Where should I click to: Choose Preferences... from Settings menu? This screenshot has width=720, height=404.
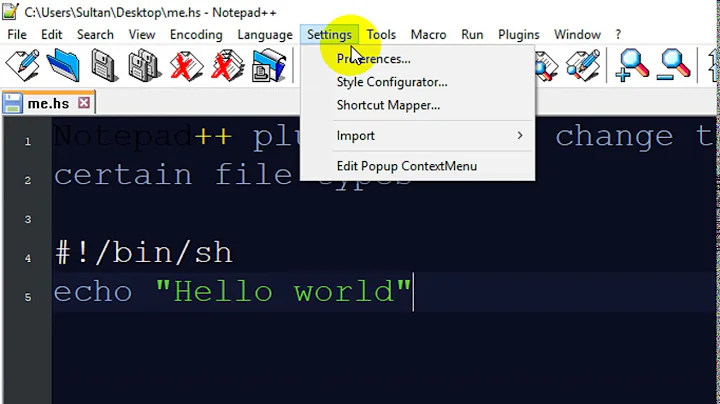[x=417, y=59]
